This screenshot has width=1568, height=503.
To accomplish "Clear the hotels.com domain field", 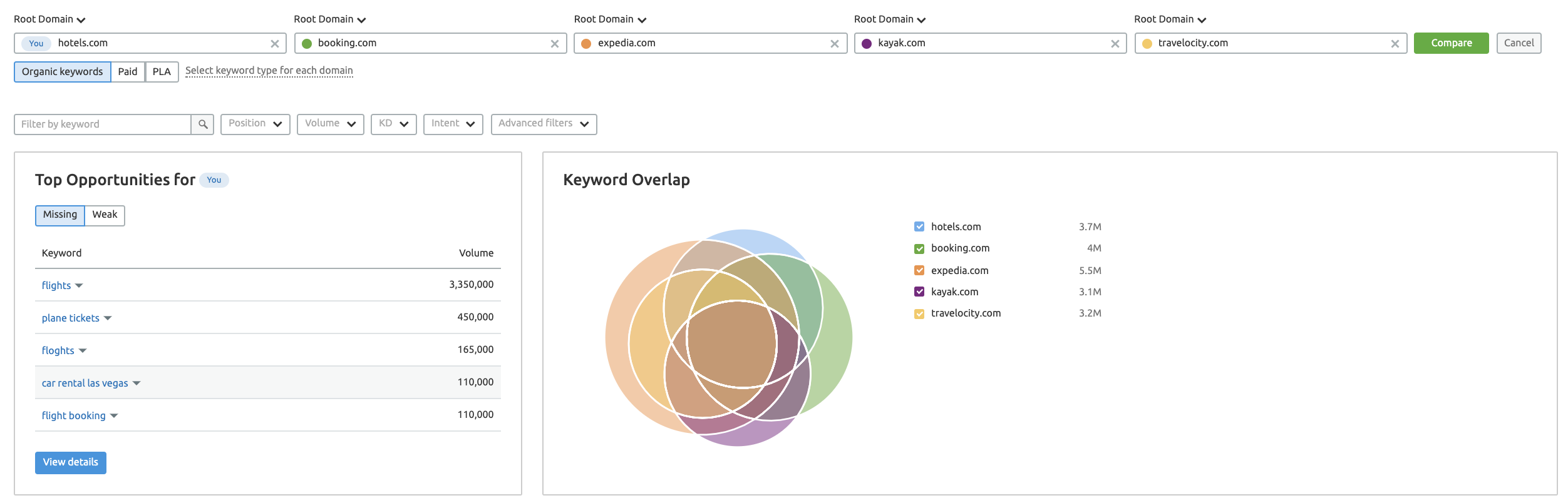I will (274, 44).
